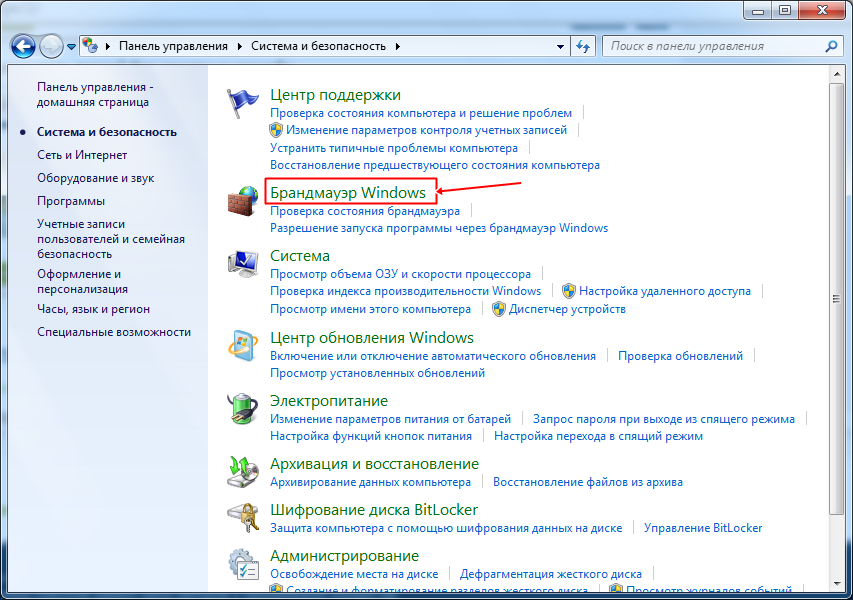This screenshot has width=853, height=600.
Task: Click the vertical scrollbar down arrow
Action: click(x=837, y=585)
